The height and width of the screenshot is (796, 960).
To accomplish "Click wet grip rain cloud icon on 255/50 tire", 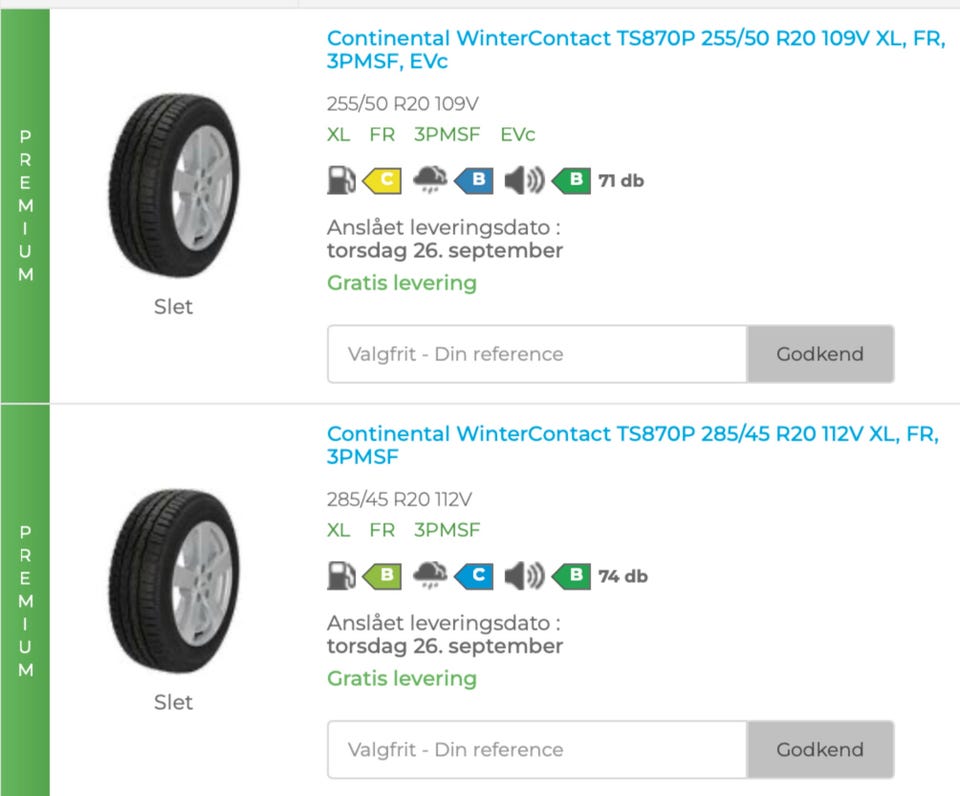I will 431,181.
